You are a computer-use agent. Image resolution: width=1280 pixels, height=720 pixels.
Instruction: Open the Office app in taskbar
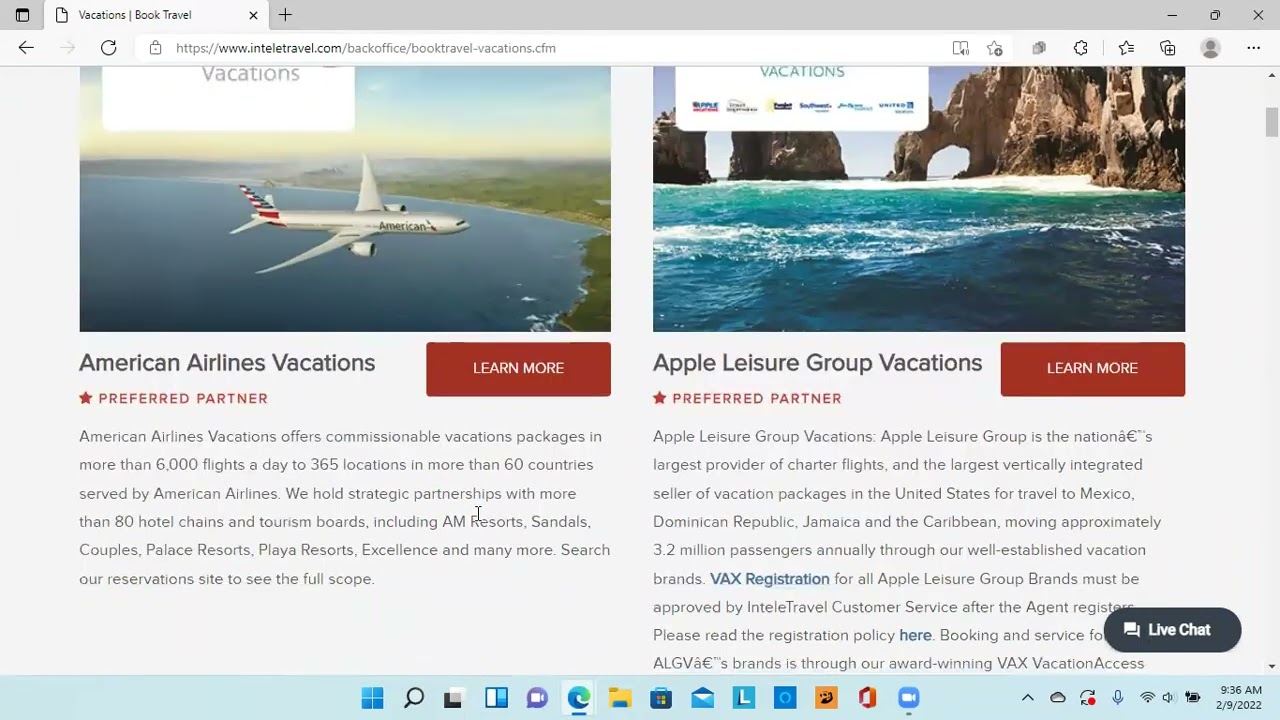pyautogui.click(x=867, y=698)
